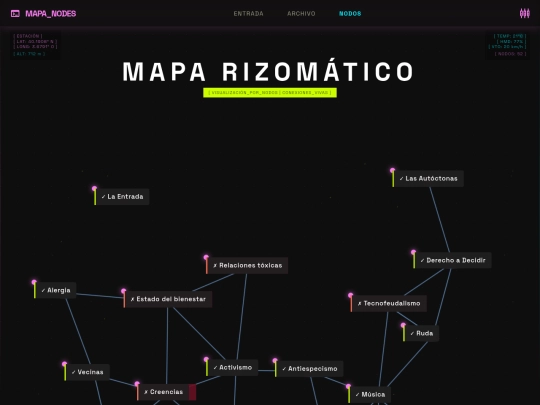Click the pink pin on Creencias
The image size is (540, 405).
(x=137, y=384)
